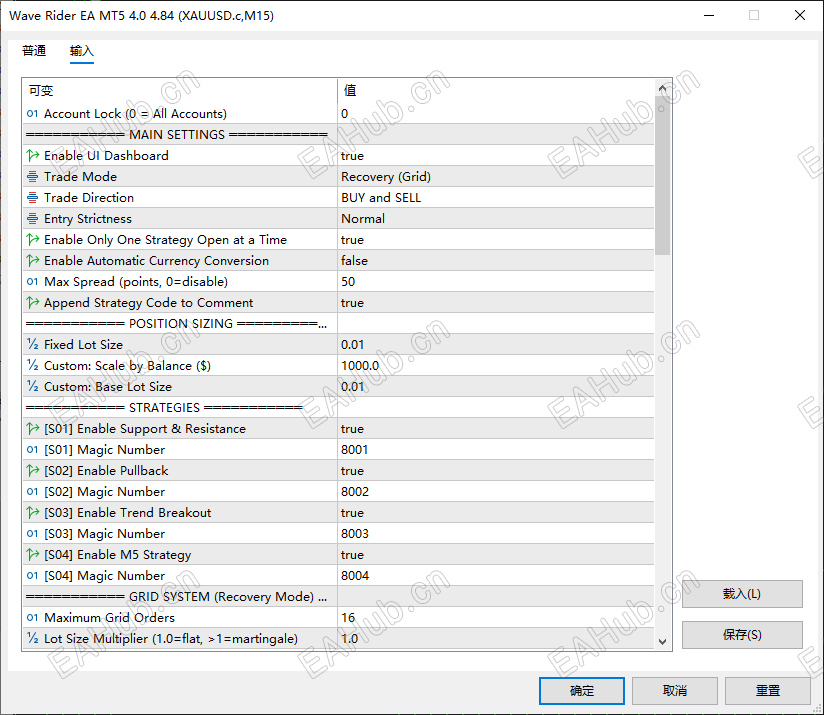Click the 值 column header

(496, 90)
